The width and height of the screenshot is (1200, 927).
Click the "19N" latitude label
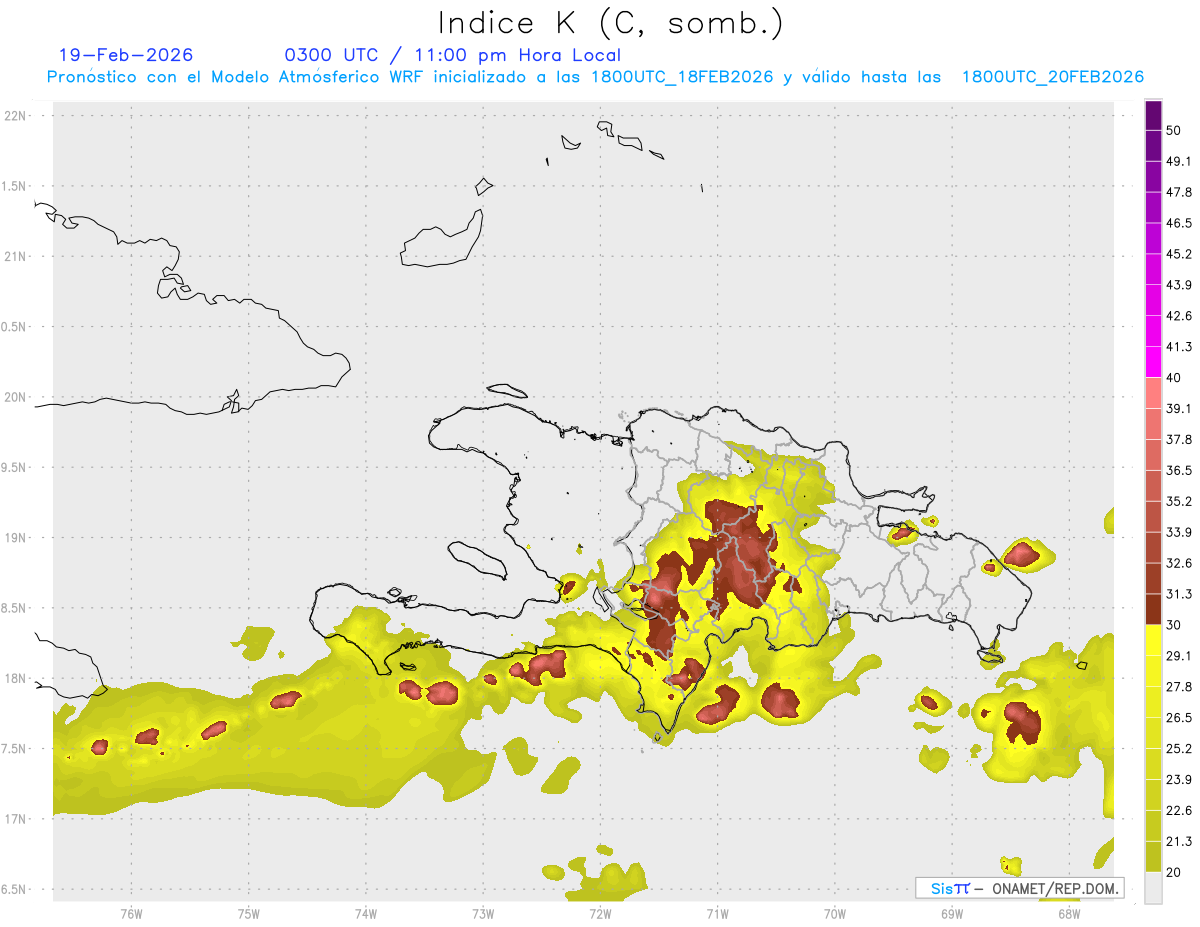[x=17, y=537]
